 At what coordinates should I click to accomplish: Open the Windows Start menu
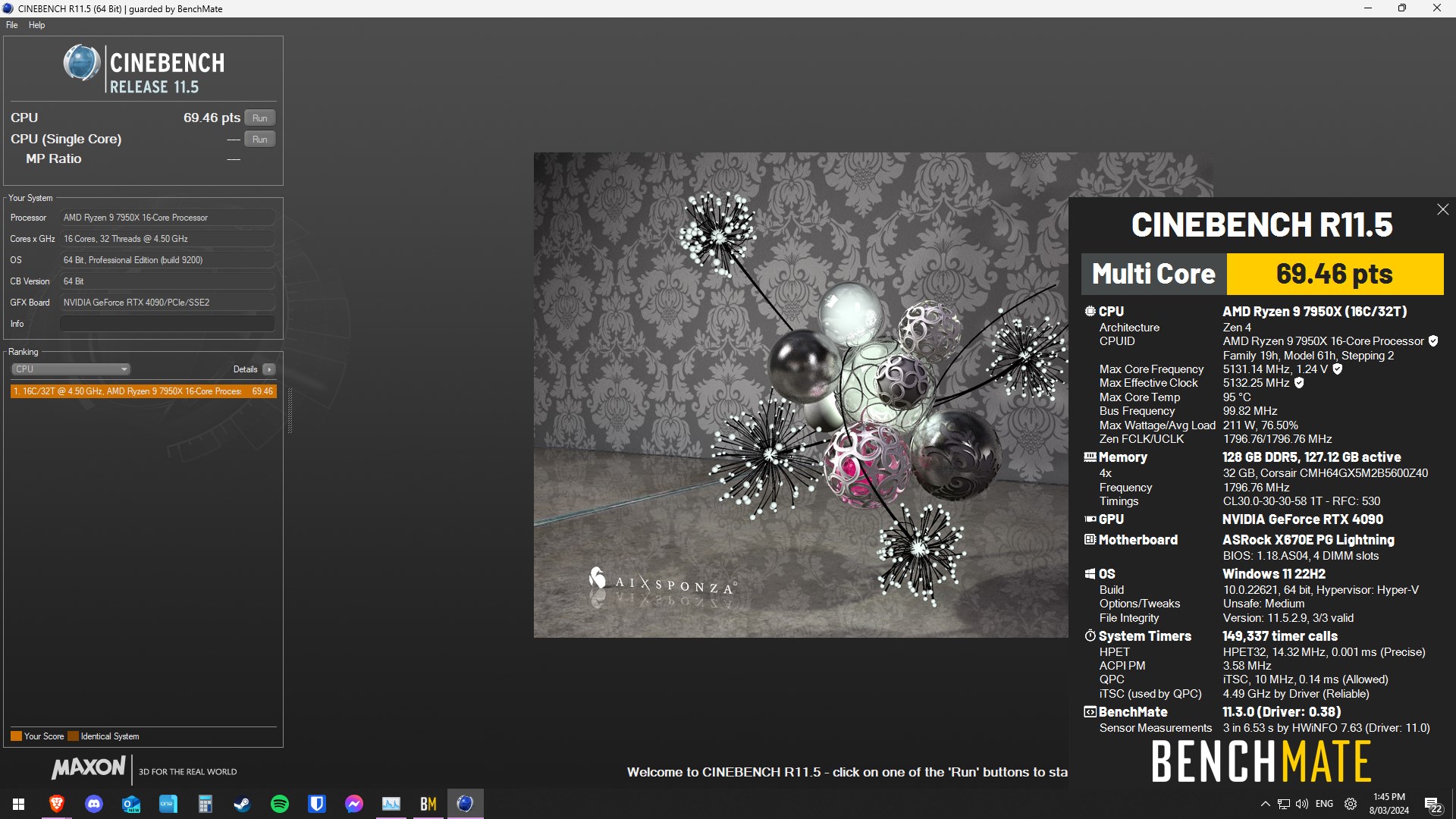tap(19, 804)
